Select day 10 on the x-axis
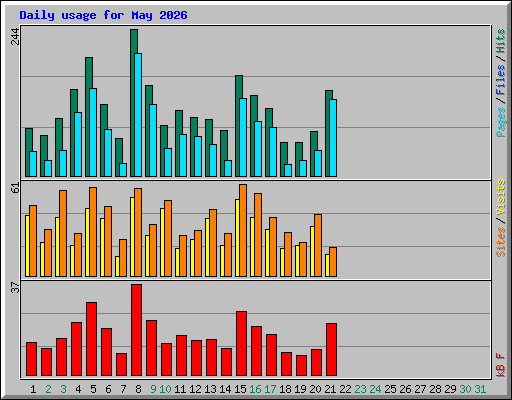 tap(165, 389)
